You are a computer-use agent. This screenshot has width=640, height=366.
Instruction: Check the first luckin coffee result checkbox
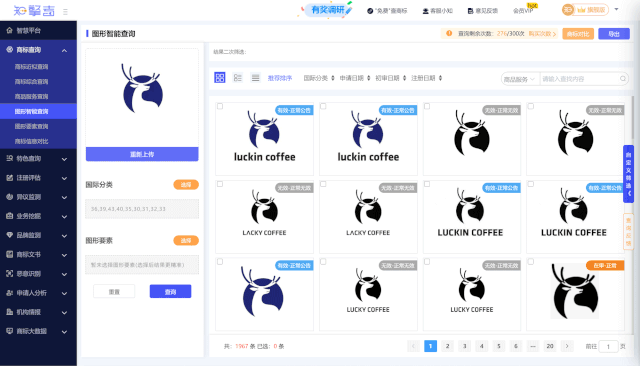220,106
